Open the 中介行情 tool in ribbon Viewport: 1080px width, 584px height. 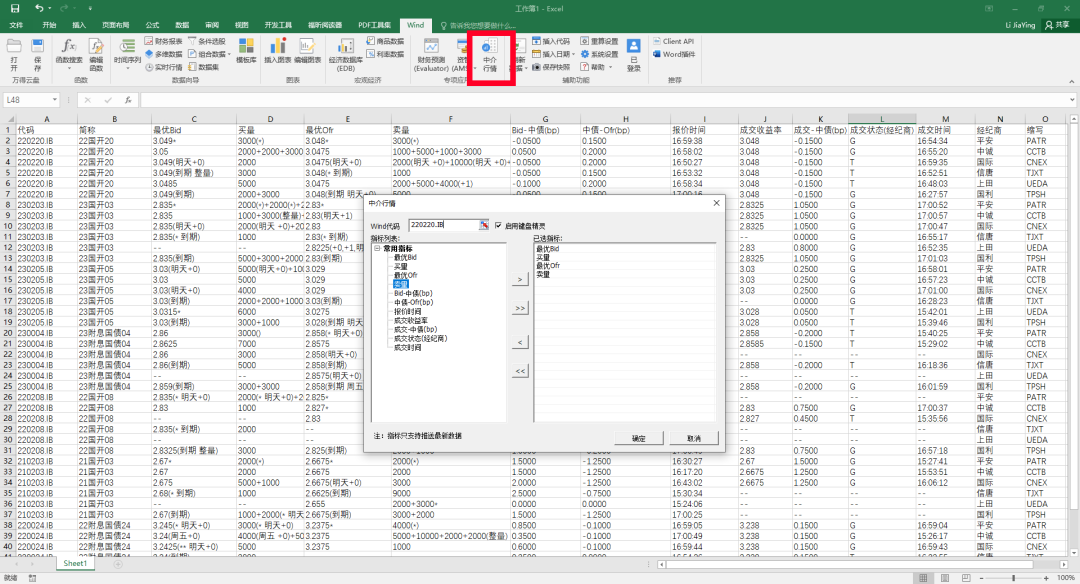(489, 56)
